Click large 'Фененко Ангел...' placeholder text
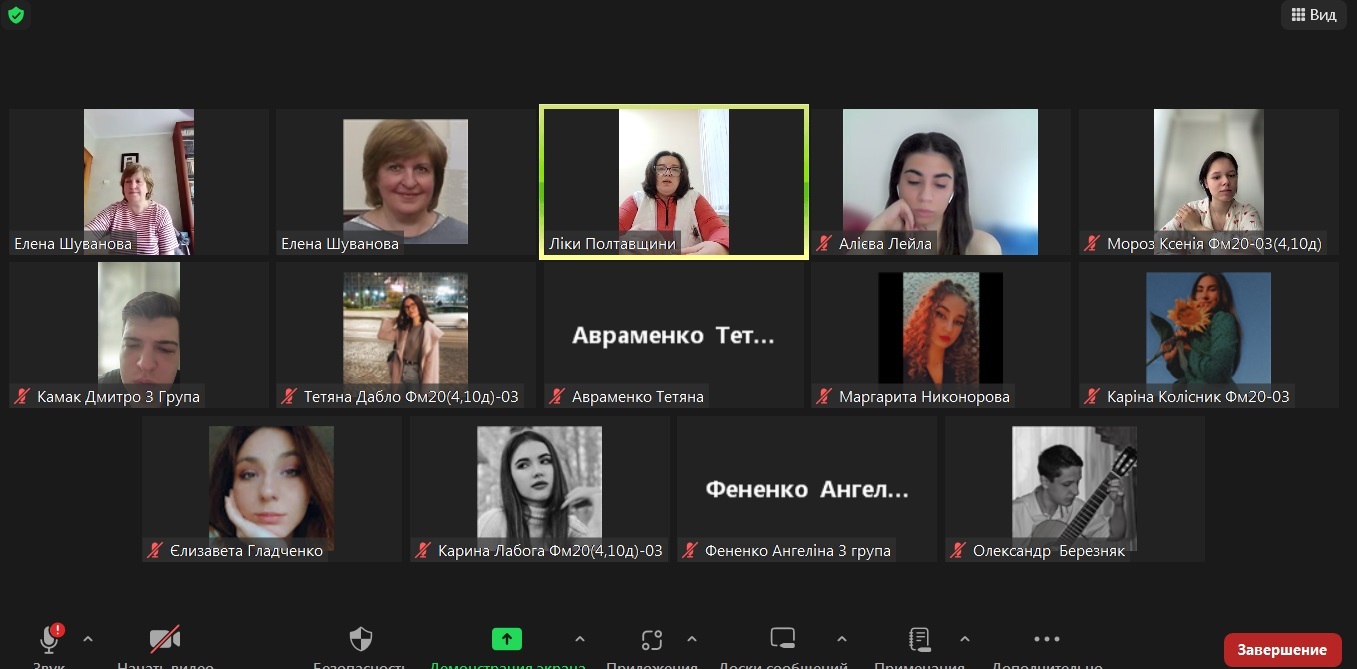The image size is (1357, 669). click(x=807, y=490)
